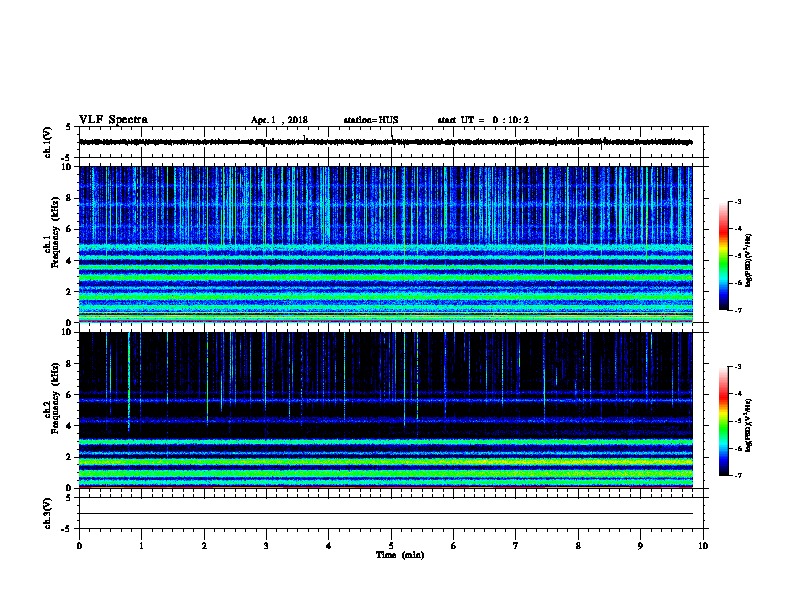Click time axis tick label "2"

[x=204, y=546]
